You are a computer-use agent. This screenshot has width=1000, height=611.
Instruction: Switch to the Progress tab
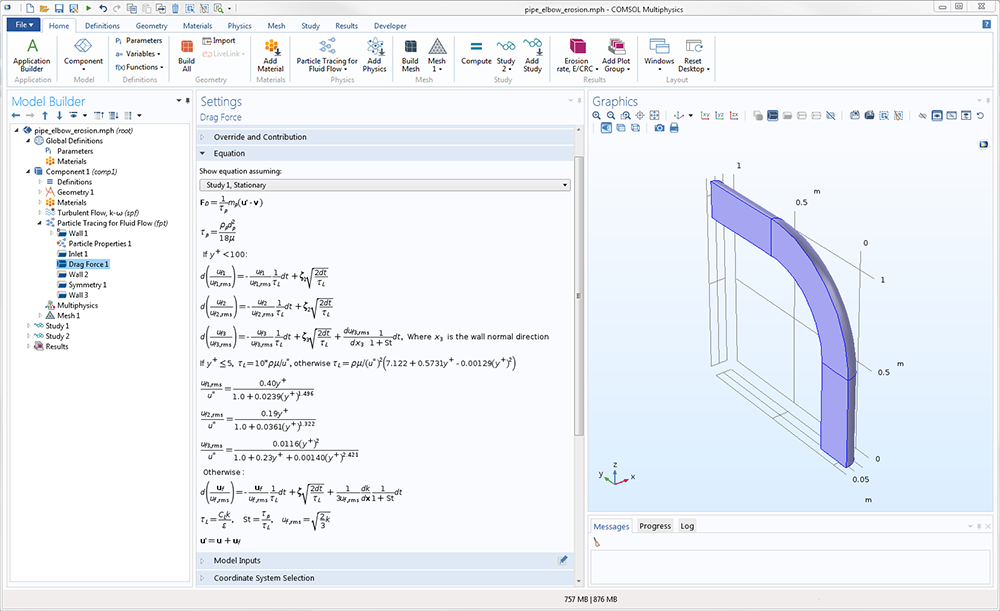655,526
